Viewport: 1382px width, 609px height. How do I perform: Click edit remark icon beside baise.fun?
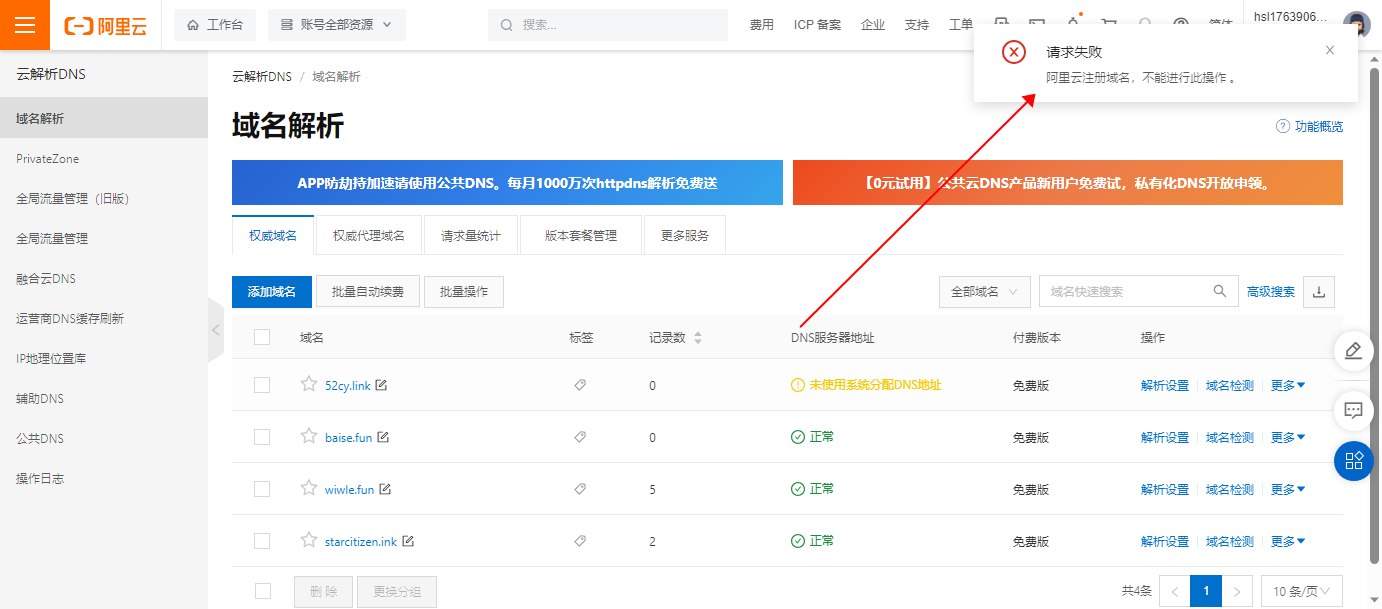383,437
